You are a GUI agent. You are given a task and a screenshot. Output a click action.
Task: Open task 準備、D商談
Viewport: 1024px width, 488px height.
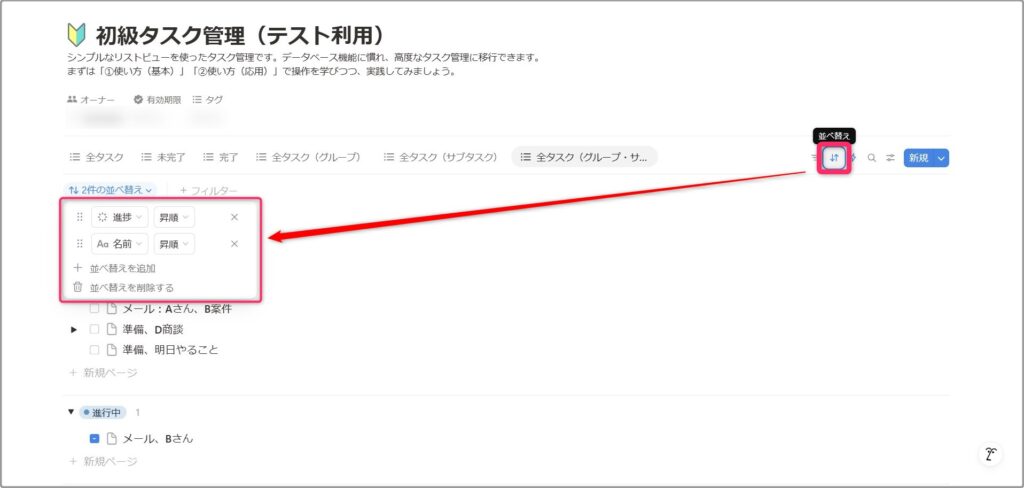coord(153,329)
